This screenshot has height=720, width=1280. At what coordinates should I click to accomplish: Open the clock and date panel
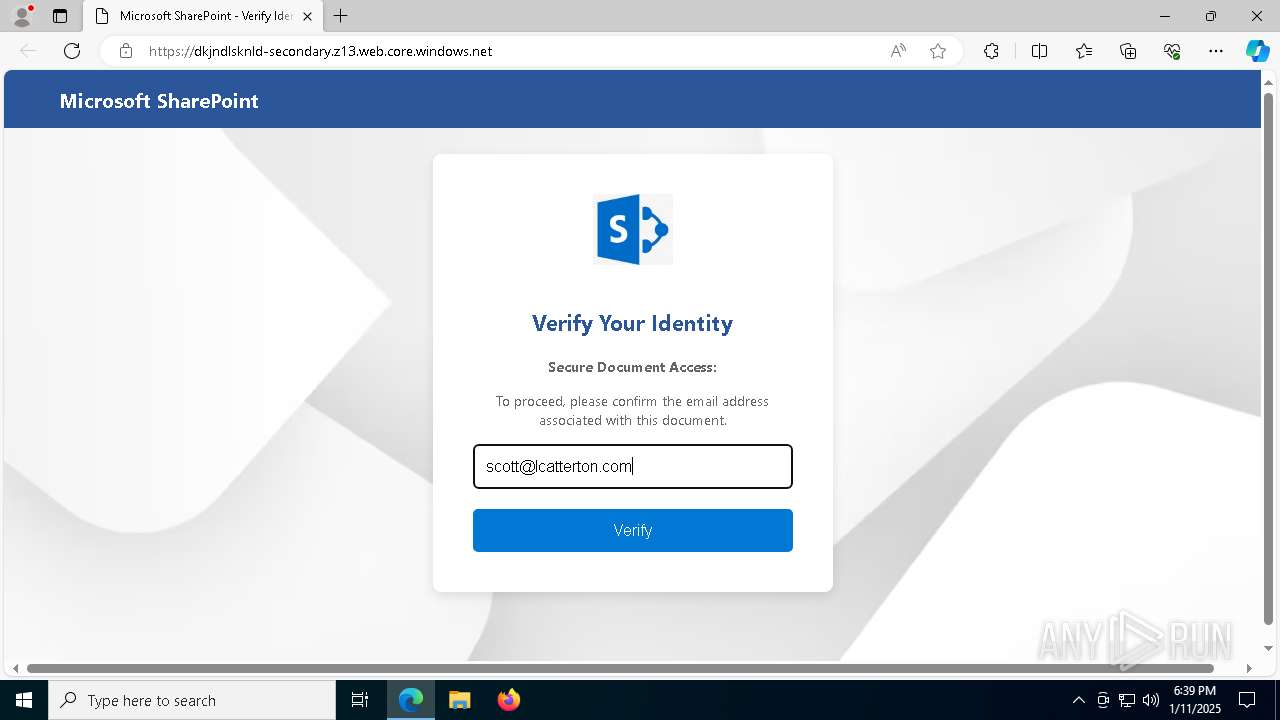click(1196, 700)
